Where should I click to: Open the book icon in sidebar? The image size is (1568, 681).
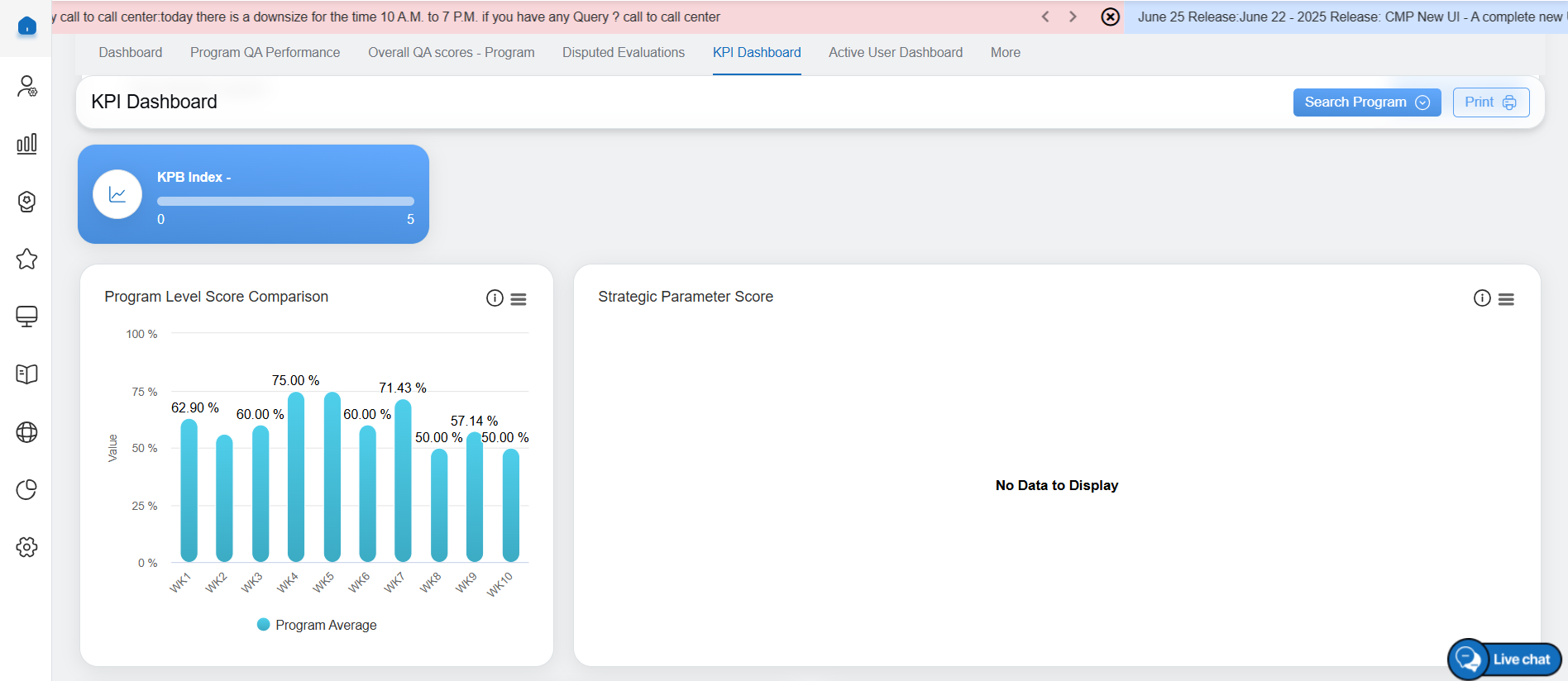[26, 374]
